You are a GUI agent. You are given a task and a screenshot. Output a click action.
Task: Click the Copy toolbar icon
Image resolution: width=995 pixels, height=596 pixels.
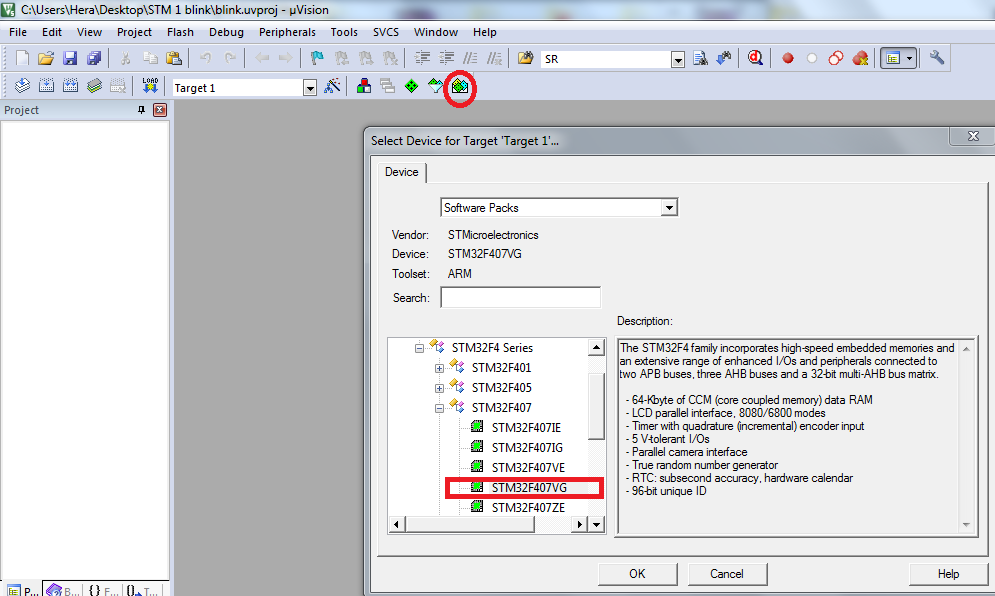[x=150, y=58]
